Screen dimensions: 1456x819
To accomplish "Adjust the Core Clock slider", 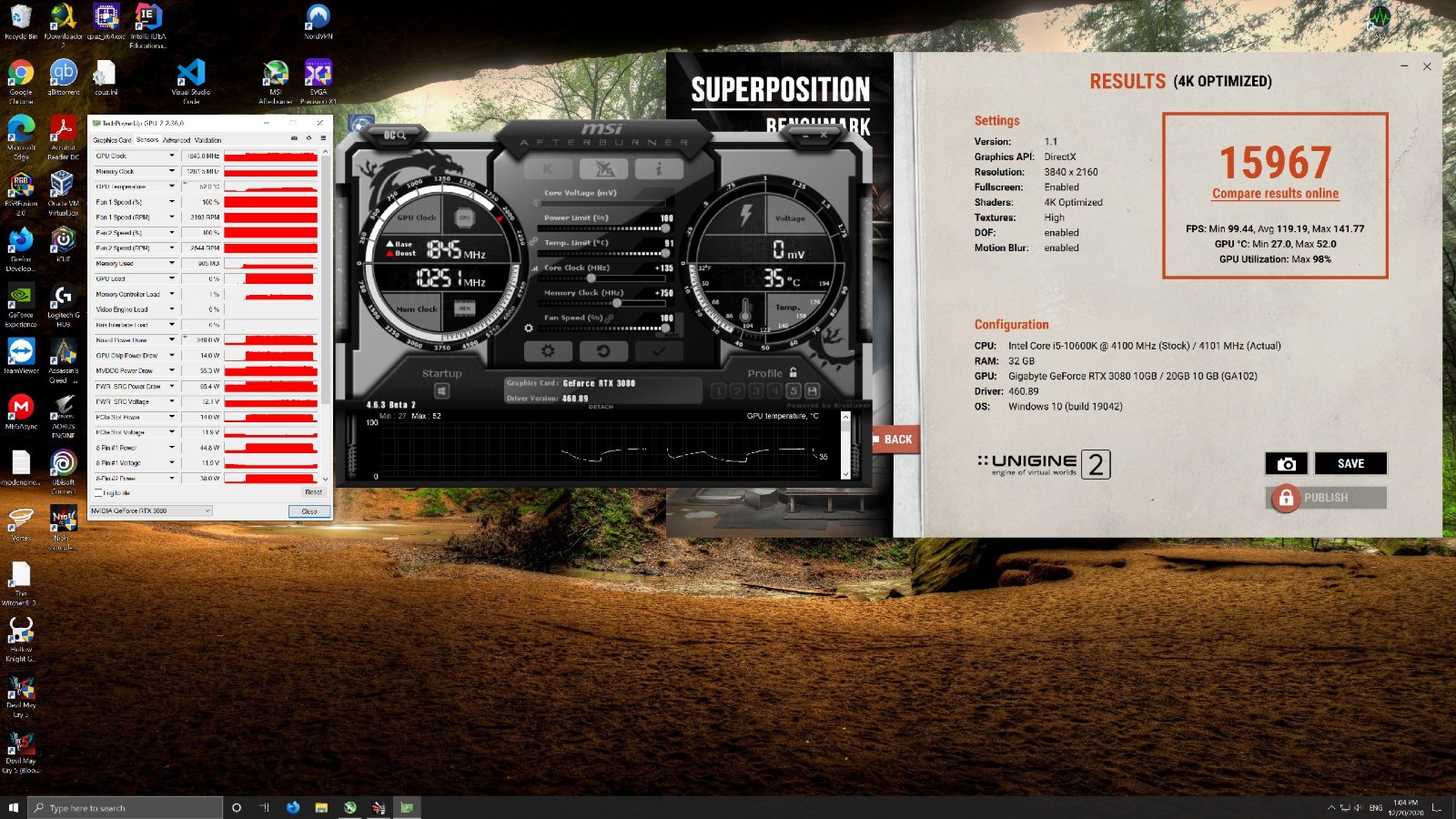I will coord(603,278).
